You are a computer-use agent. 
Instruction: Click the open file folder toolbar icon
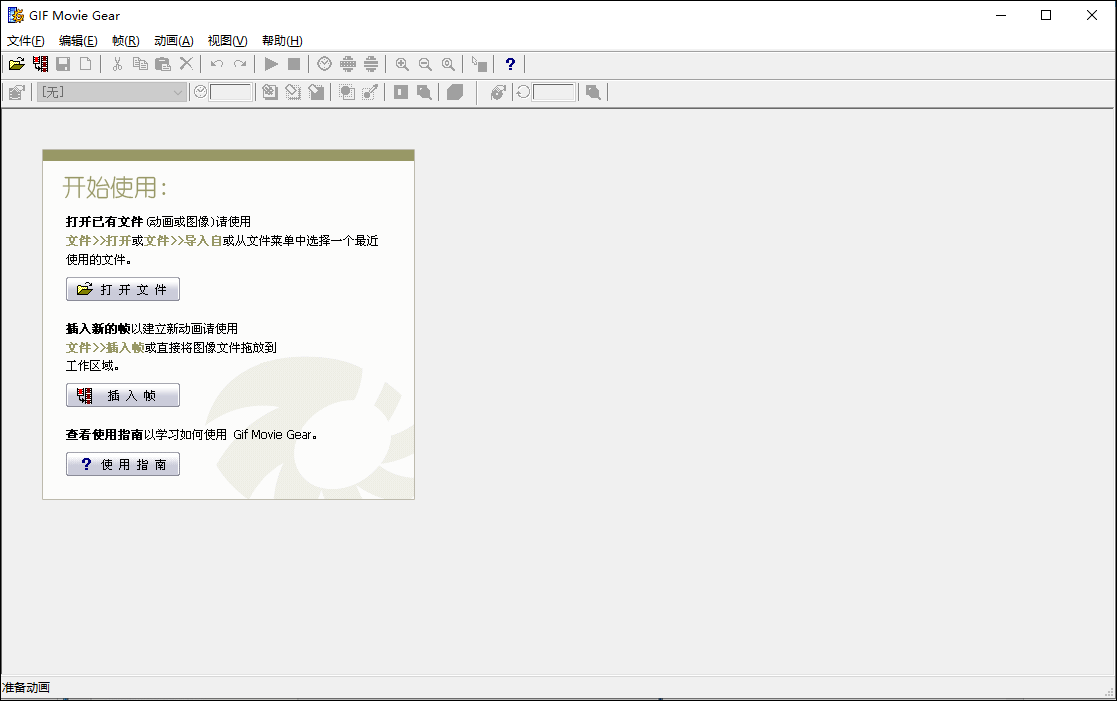pos(16,64)
